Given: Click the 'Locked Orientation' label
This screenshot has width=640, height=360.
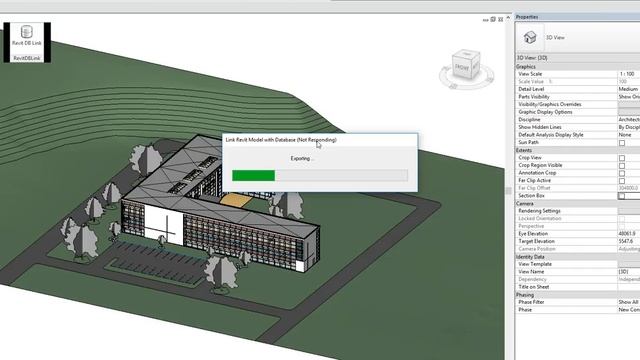Looking at the screenshot, I should coord(540,219).
